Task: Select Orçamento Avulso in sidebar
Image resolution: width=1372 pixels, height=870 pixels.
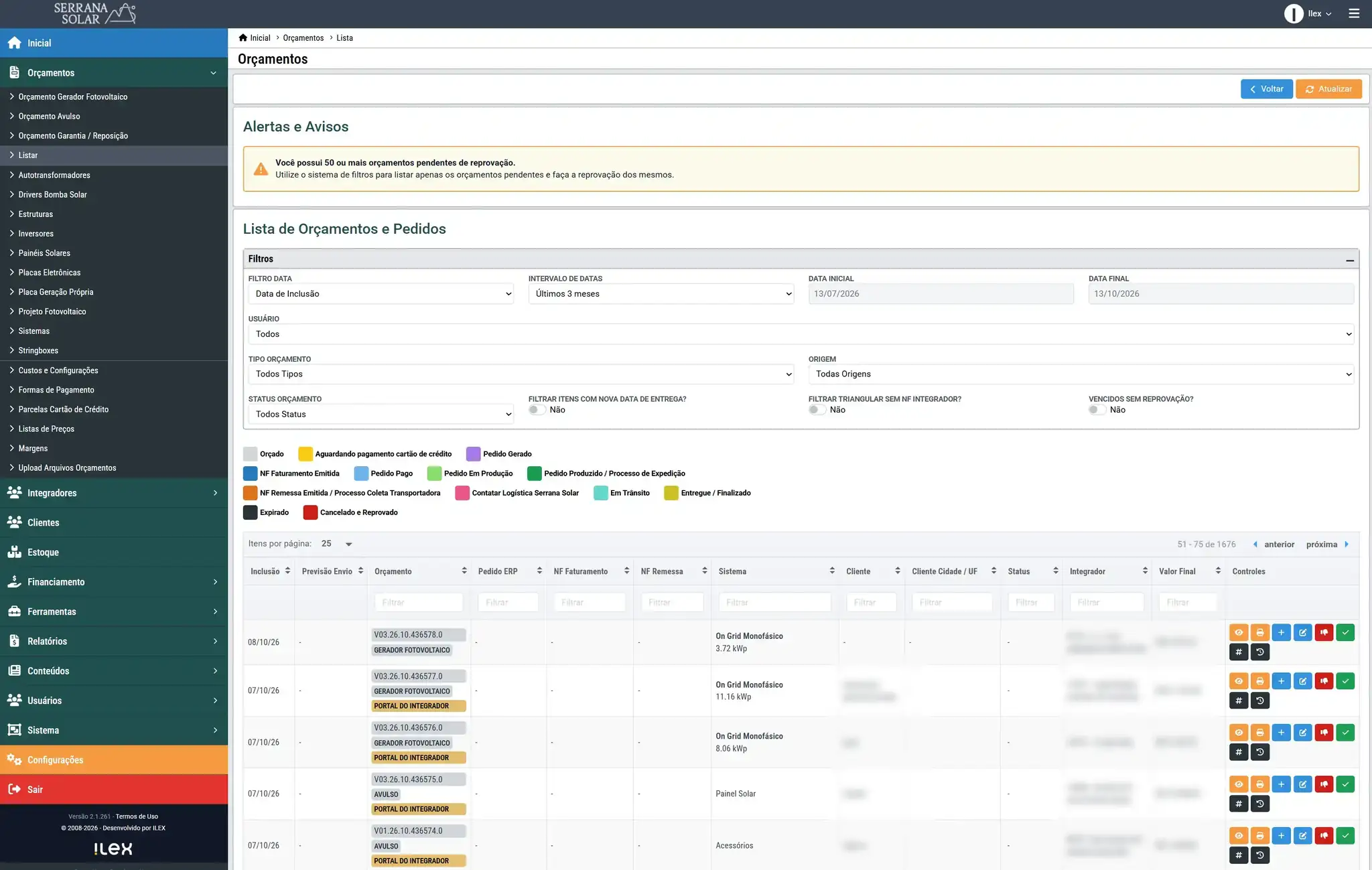Action: (x=49, y=116)
